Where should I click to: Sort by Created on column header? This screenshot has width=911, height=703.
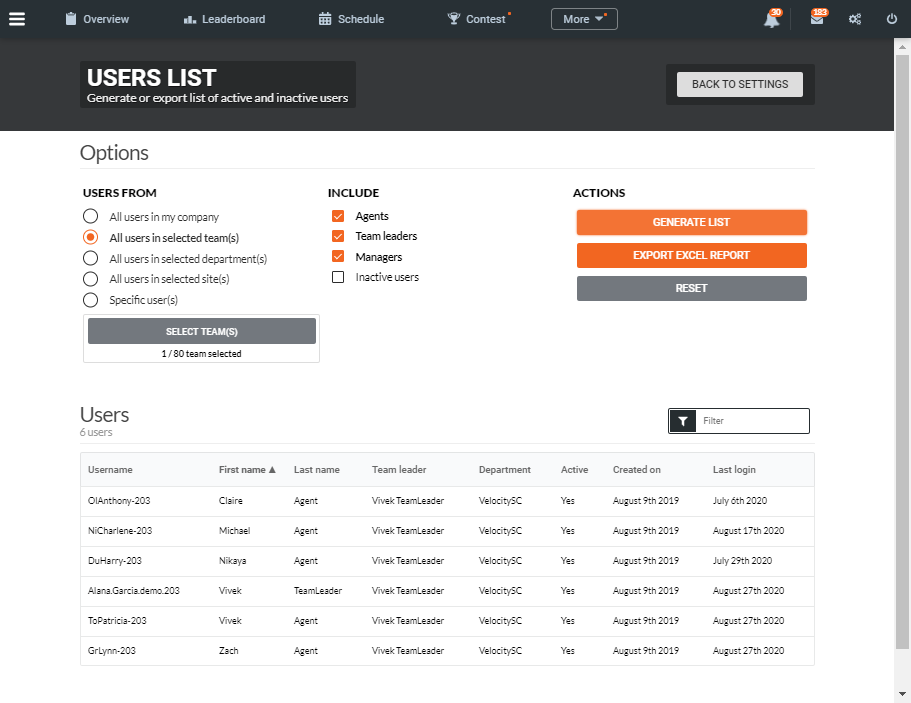coord(636,469)
